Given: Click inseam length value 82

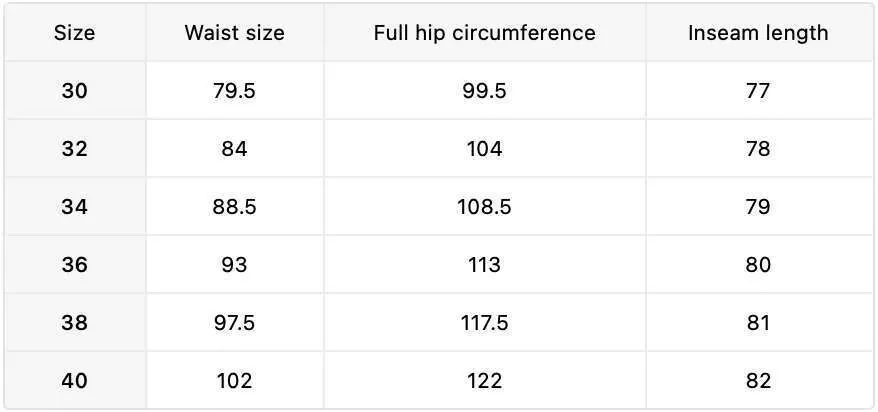Looking at the screenshot, I should pos(758,381).
